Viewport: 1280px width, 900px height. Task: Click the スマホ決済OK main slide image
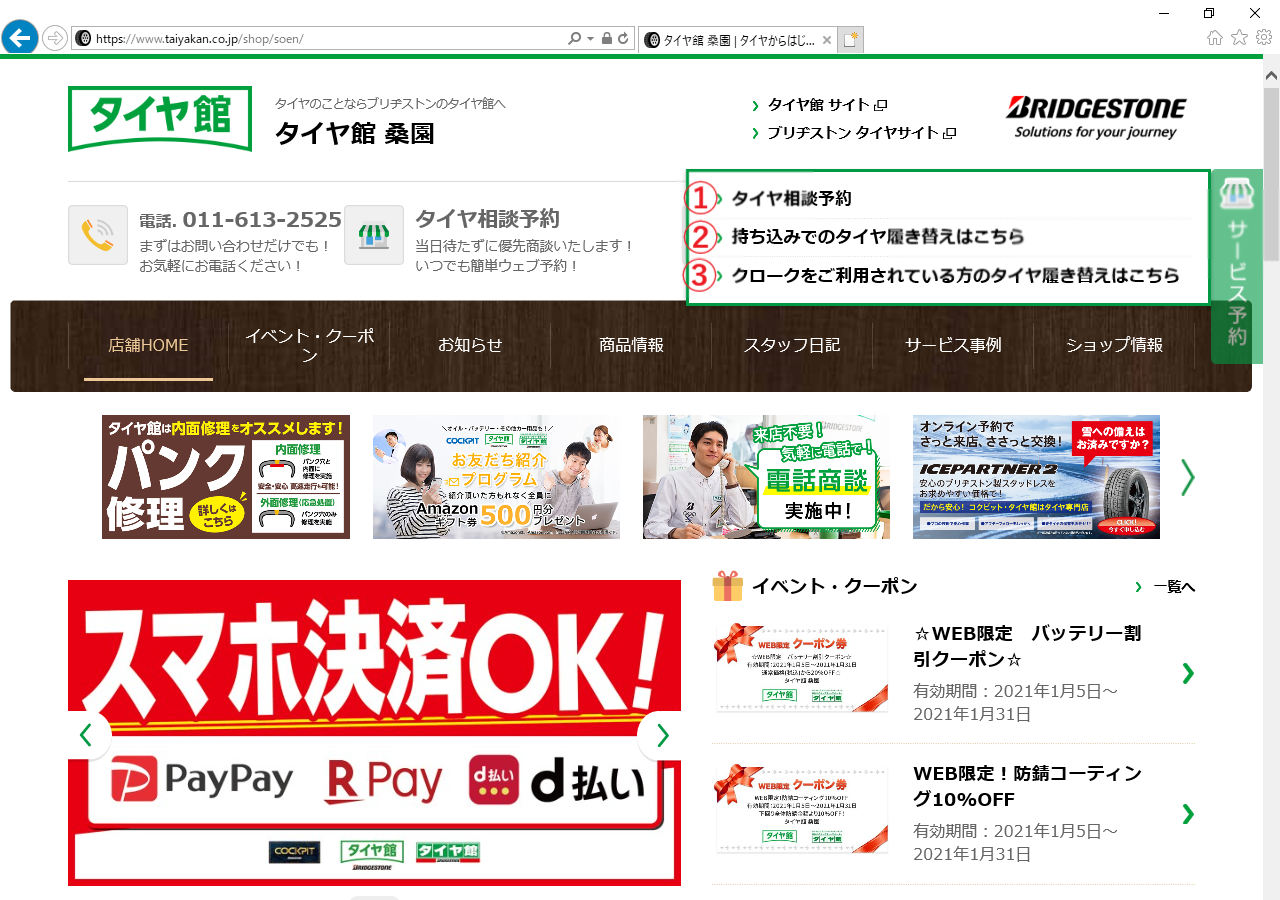coord(374,733)
